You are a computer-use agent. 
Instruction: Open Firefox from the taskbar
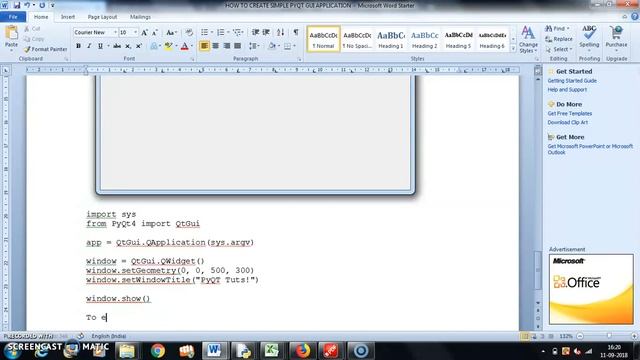click(x=302, y=351)
